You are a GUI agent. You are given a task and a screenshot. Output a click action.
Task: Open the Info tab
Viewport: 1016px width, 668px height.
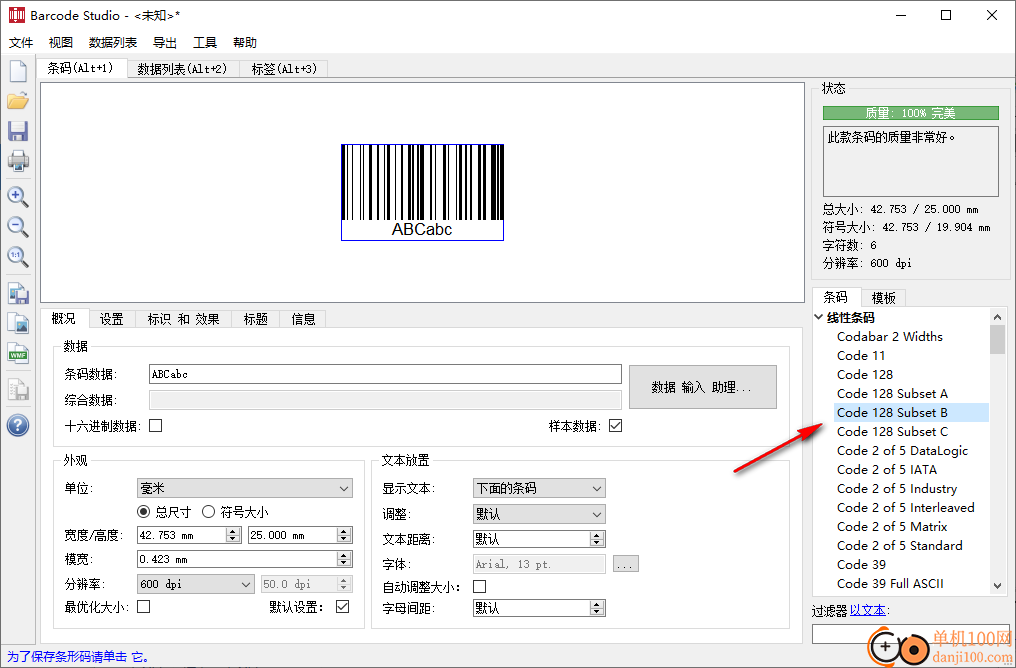[303, 319]
